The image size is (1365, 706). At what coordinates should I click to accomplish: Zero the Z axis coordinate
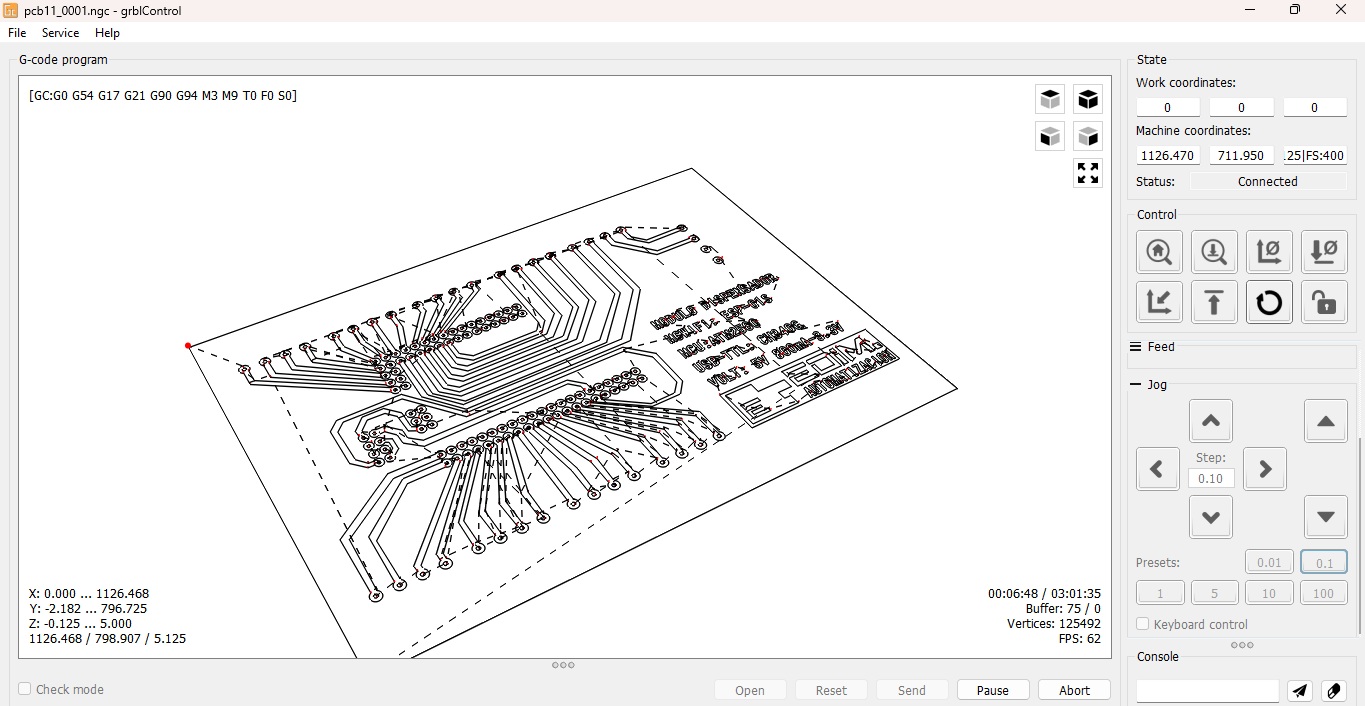click(x=1324, y=252)
